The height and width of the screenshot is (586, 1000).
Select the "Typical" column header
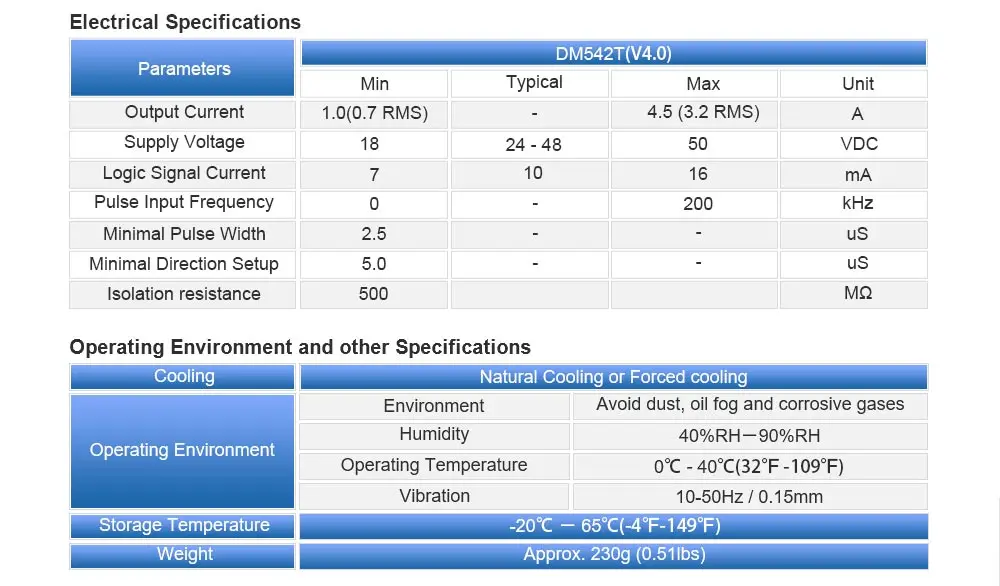coord(530,84)
